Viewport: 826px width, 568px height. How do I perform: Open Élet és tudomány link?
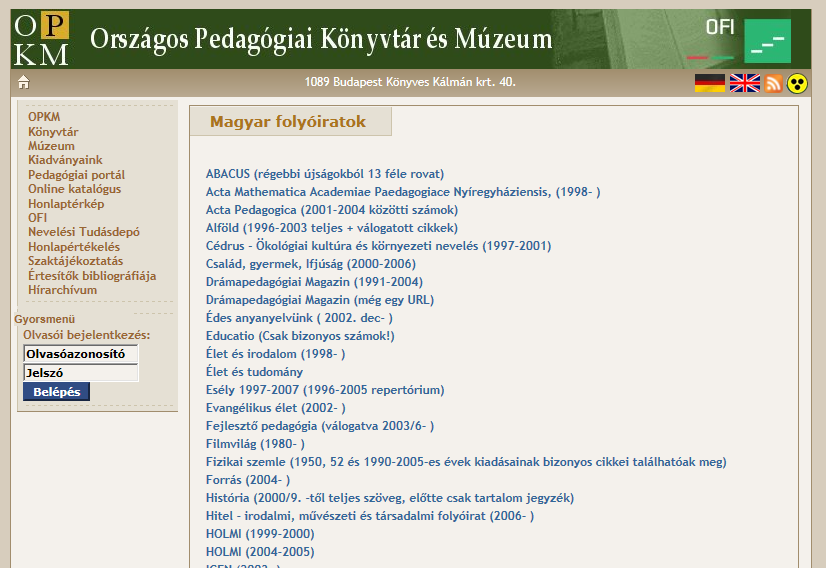click(x=254, y=372)
